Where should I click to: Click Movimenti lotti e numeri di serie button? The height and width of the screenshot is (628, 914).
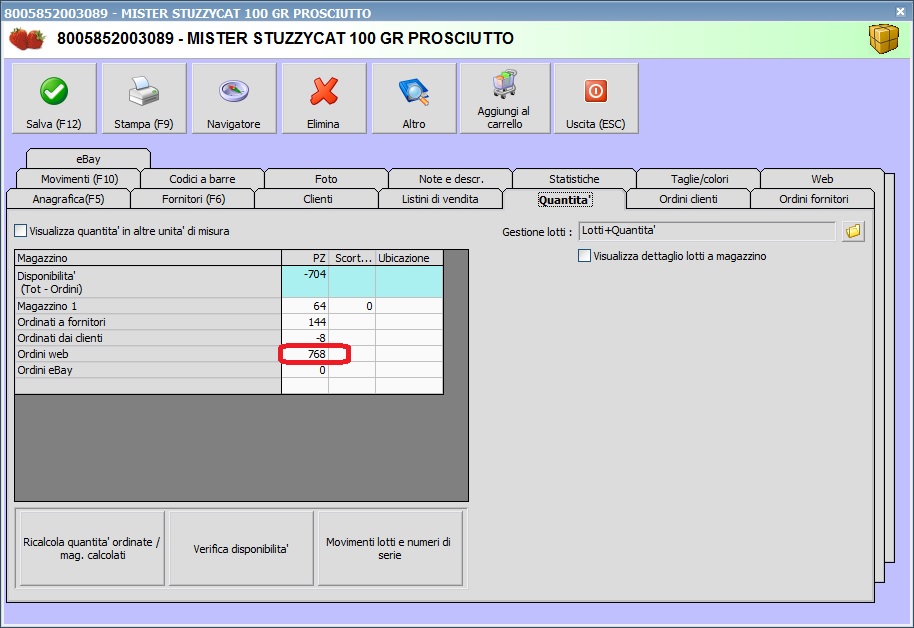390,549
